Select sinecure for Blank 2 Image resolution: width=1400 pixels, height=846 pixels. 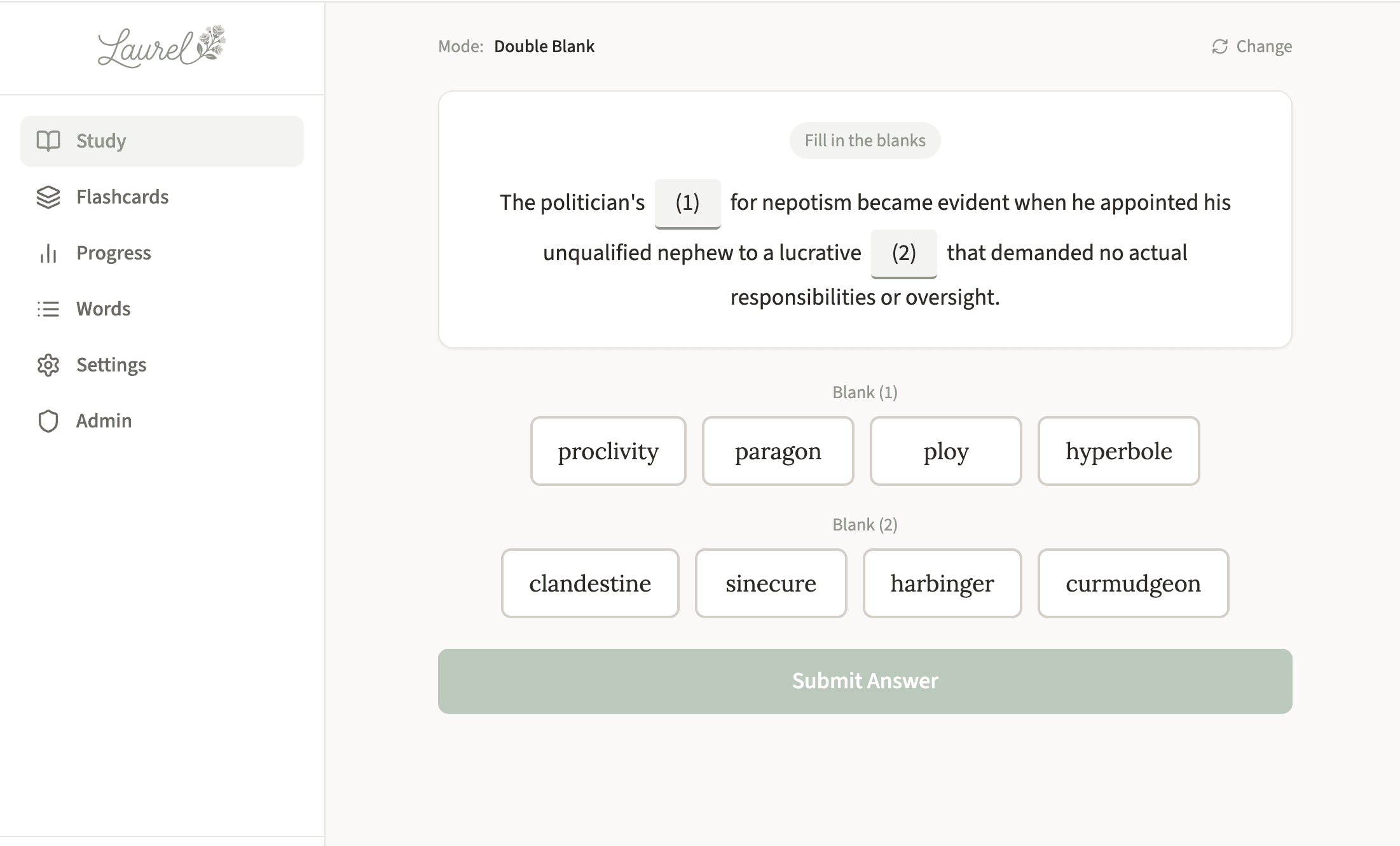click(771, 583)
